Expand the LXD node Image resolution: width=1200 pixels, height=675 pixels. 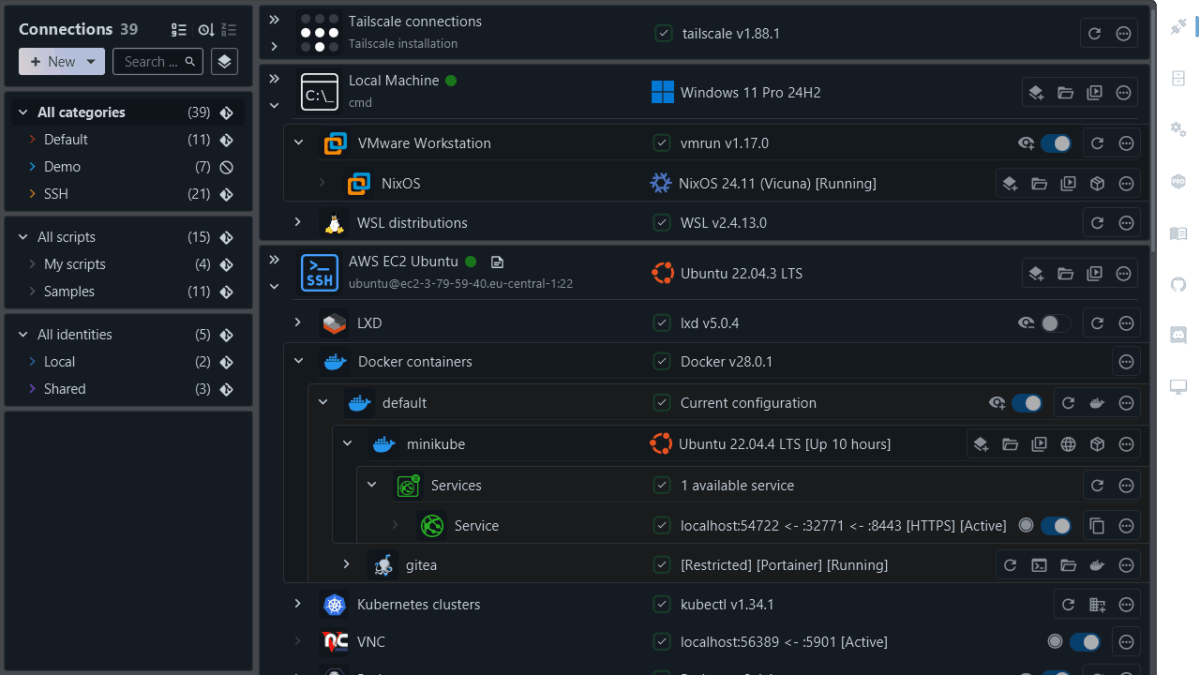[x=298, y=322]
